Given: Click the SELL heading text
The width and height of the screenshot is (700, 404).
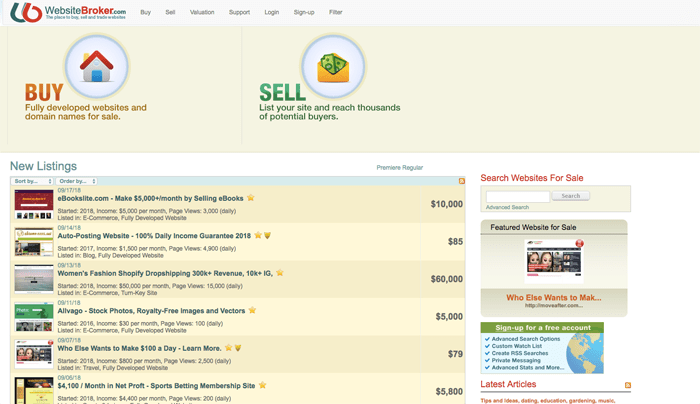Looking at the screenshot, I should click(282, 93).
